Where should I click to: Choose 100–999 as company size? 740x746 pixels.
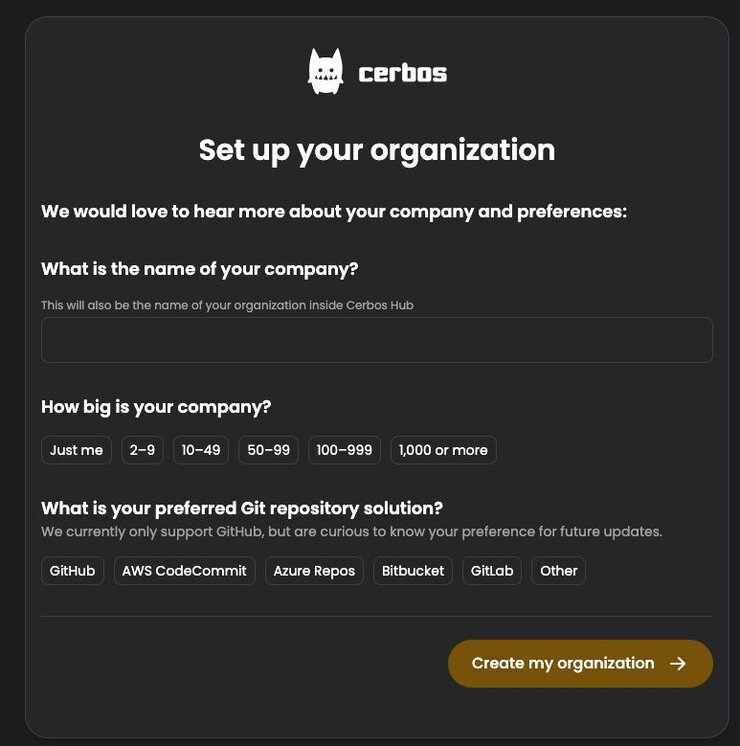(x=344, y=450)
